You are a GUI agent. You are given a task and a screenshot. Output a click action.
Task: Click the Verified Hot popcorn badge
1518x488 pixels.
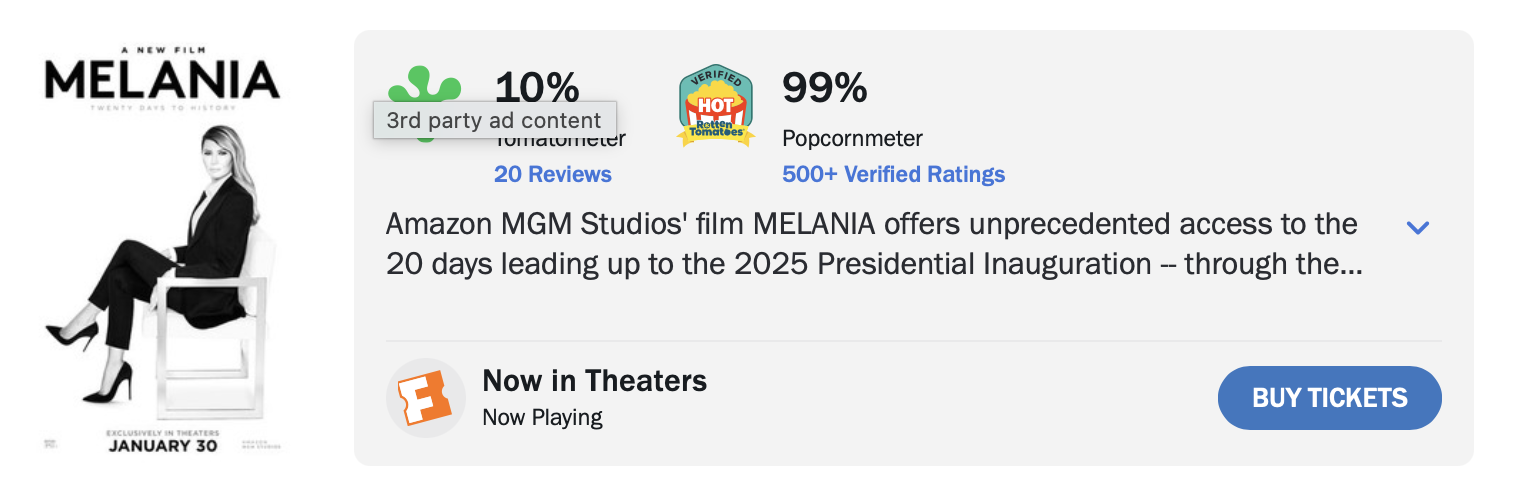click(x=715, y=105)
